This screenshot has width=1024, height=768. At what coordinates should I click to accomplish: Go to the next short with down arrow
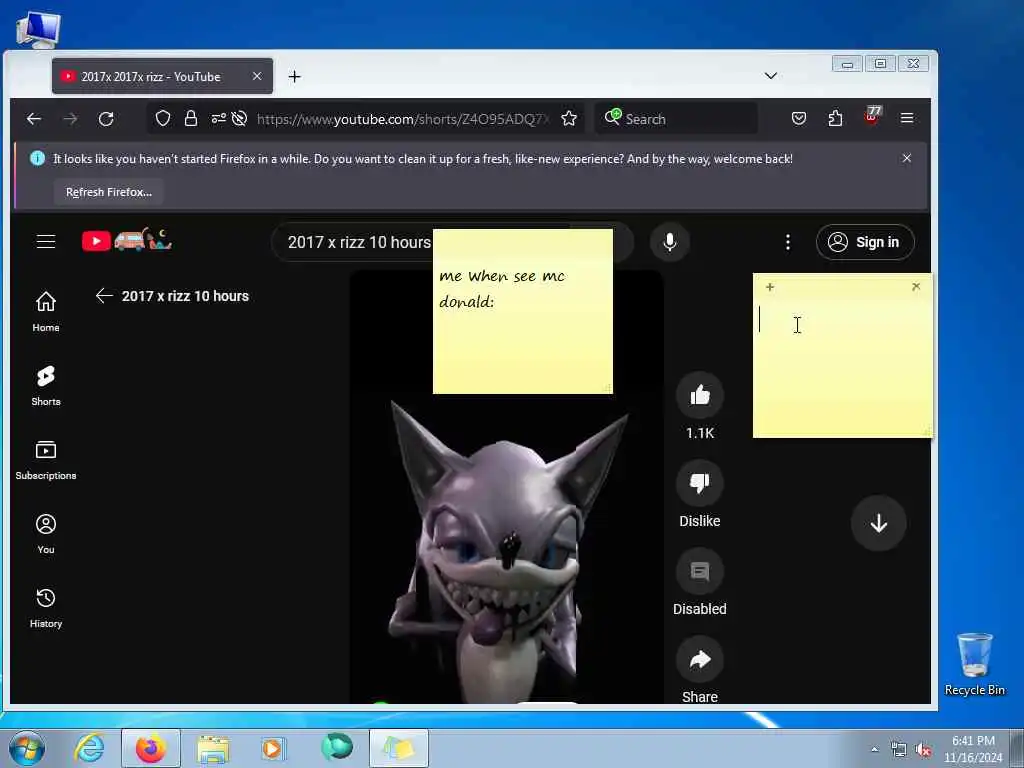coord(878,523)
